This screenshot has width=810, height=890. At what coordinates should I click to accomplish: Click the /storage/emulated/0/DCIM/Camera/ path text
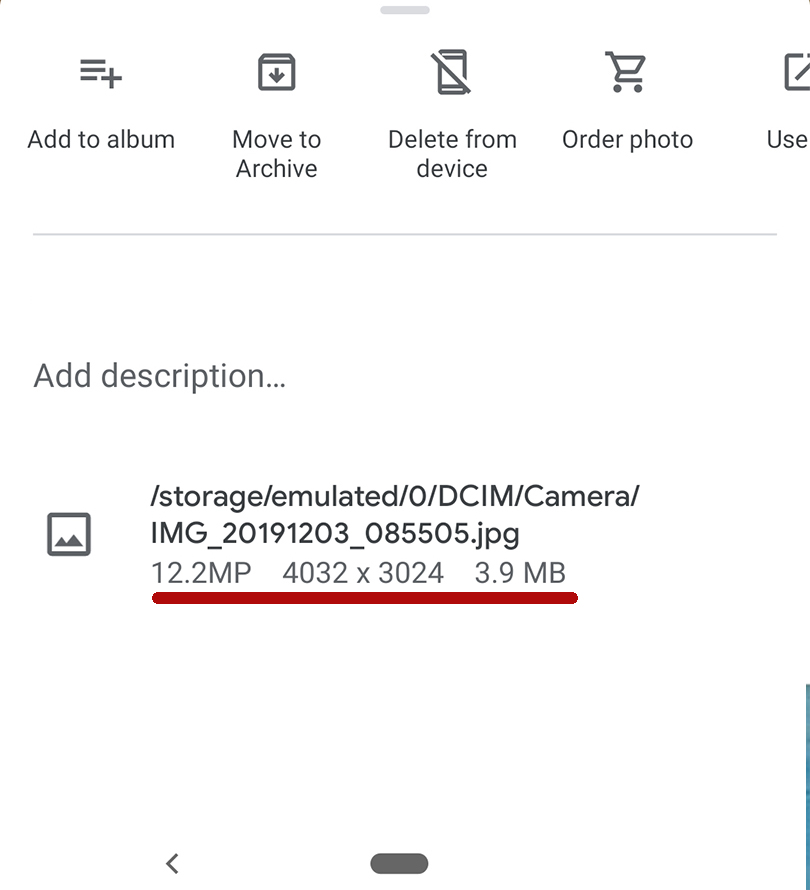(x=394, y=496)
